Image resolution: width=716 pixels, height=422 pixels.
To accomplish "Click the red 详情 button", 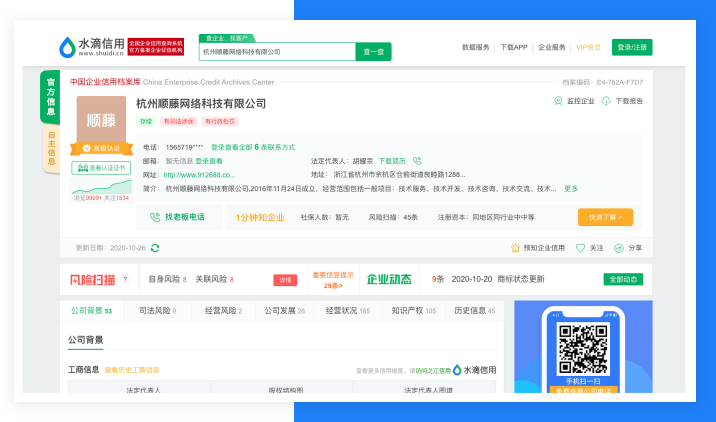I will tap(285, 280).
